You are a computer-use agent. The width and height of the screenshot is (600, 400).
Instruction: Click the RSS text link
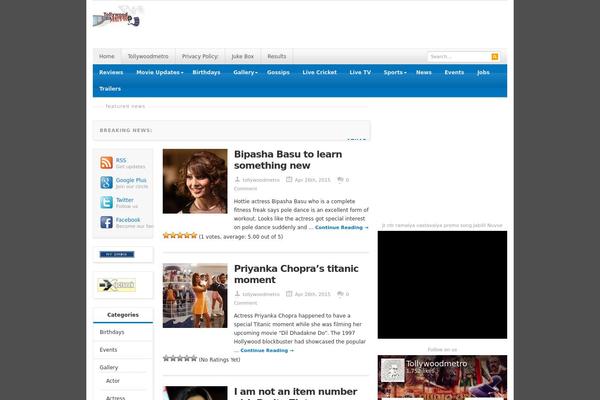coord(121,160)
